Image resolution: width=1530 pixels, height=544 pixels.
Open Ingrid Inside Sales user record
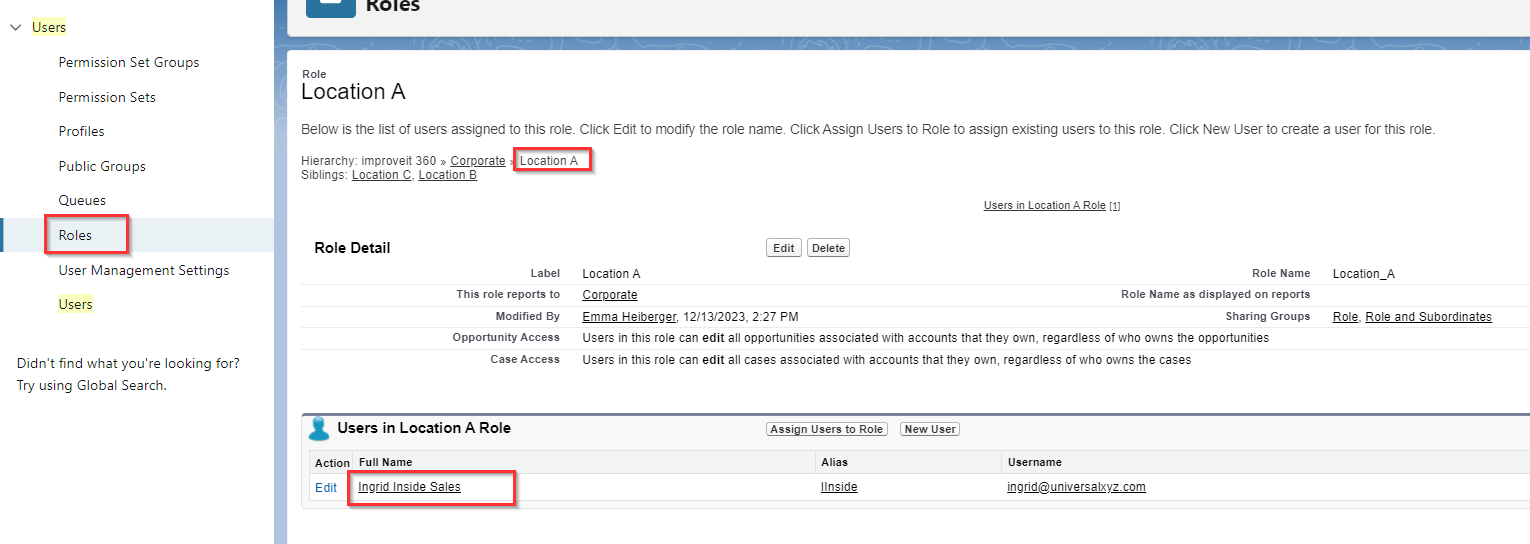pos(410,487)
